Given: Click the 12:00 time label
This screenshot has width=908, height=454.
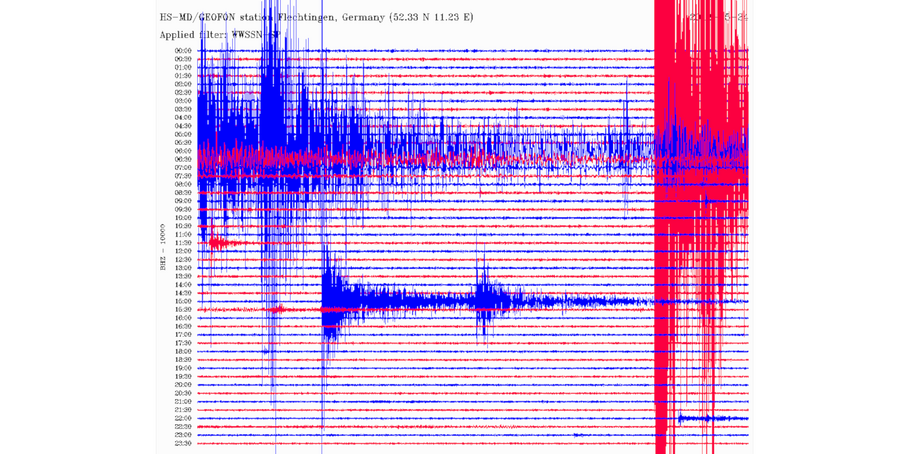Looking at the screenshot, I should click(x=183, y=251).
